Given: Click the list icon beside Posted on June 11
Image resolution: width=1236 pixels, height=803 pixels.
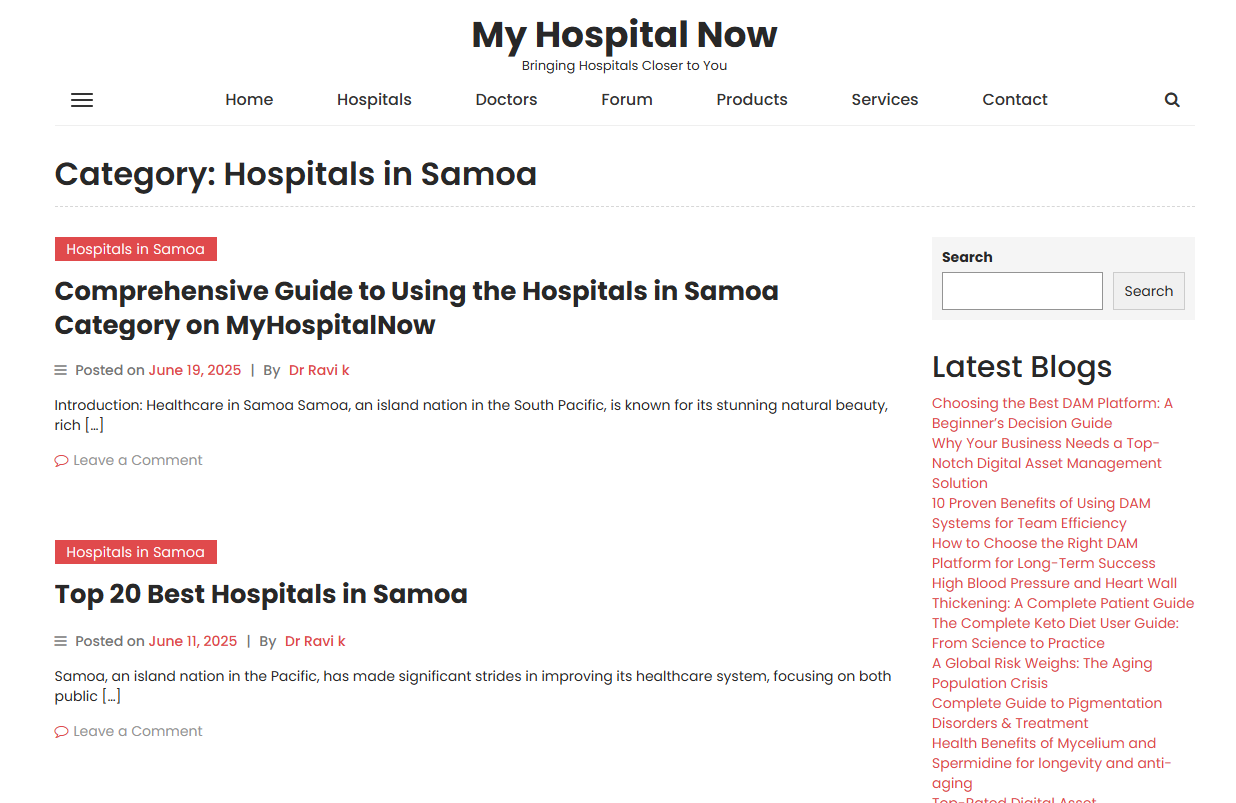Looking at the screenshot, I should [x=60, y=640].
